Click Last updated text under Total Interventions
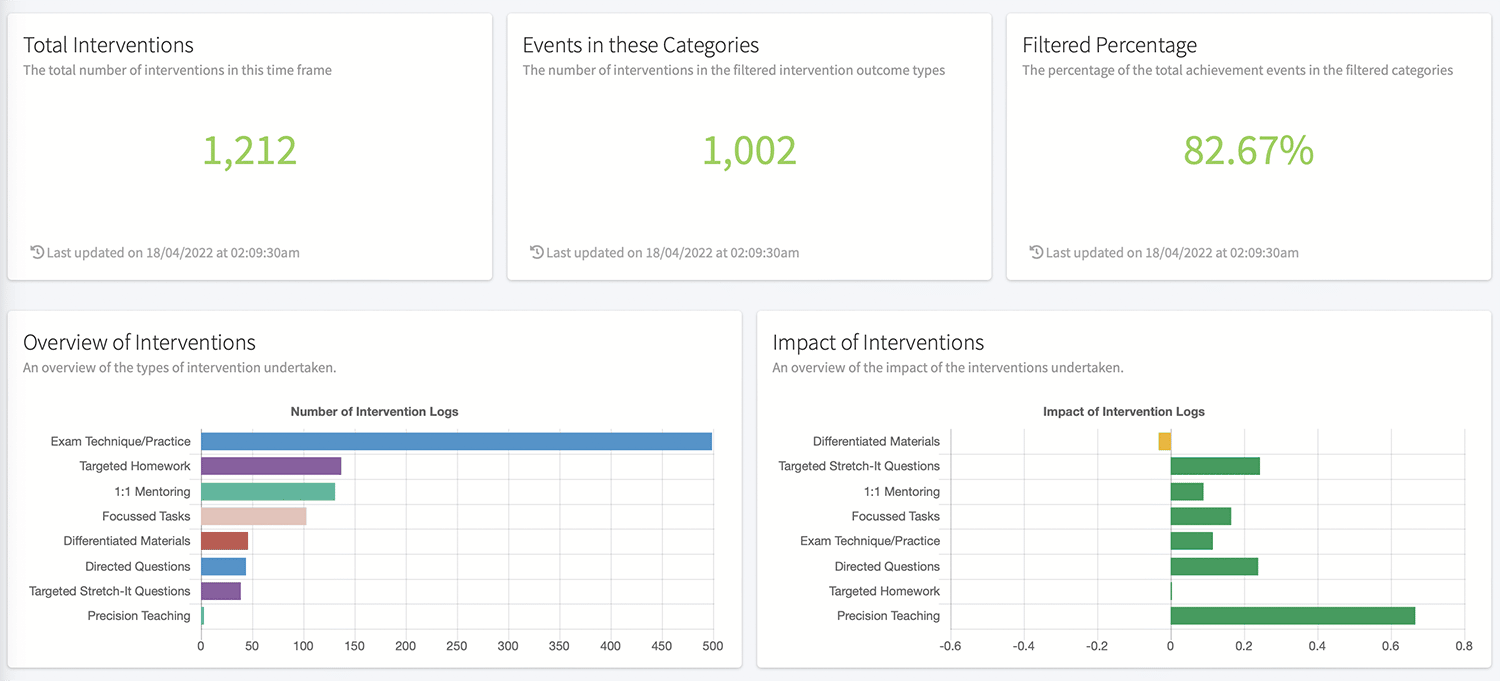The height and width of the screenshot is (681, 1500). pos(173,252)
